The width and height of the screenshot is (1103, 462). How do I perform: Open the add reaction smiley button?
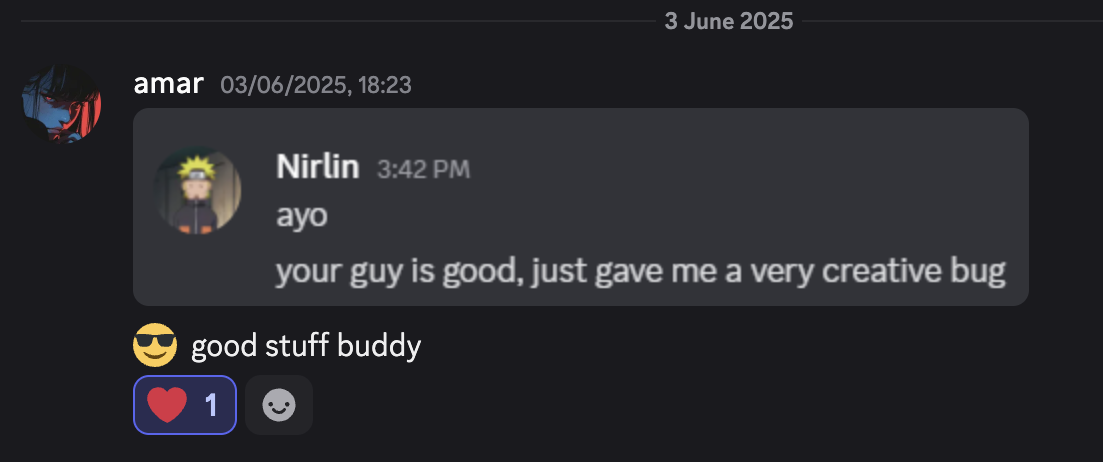pyautogui.click(x=279, y=405)
